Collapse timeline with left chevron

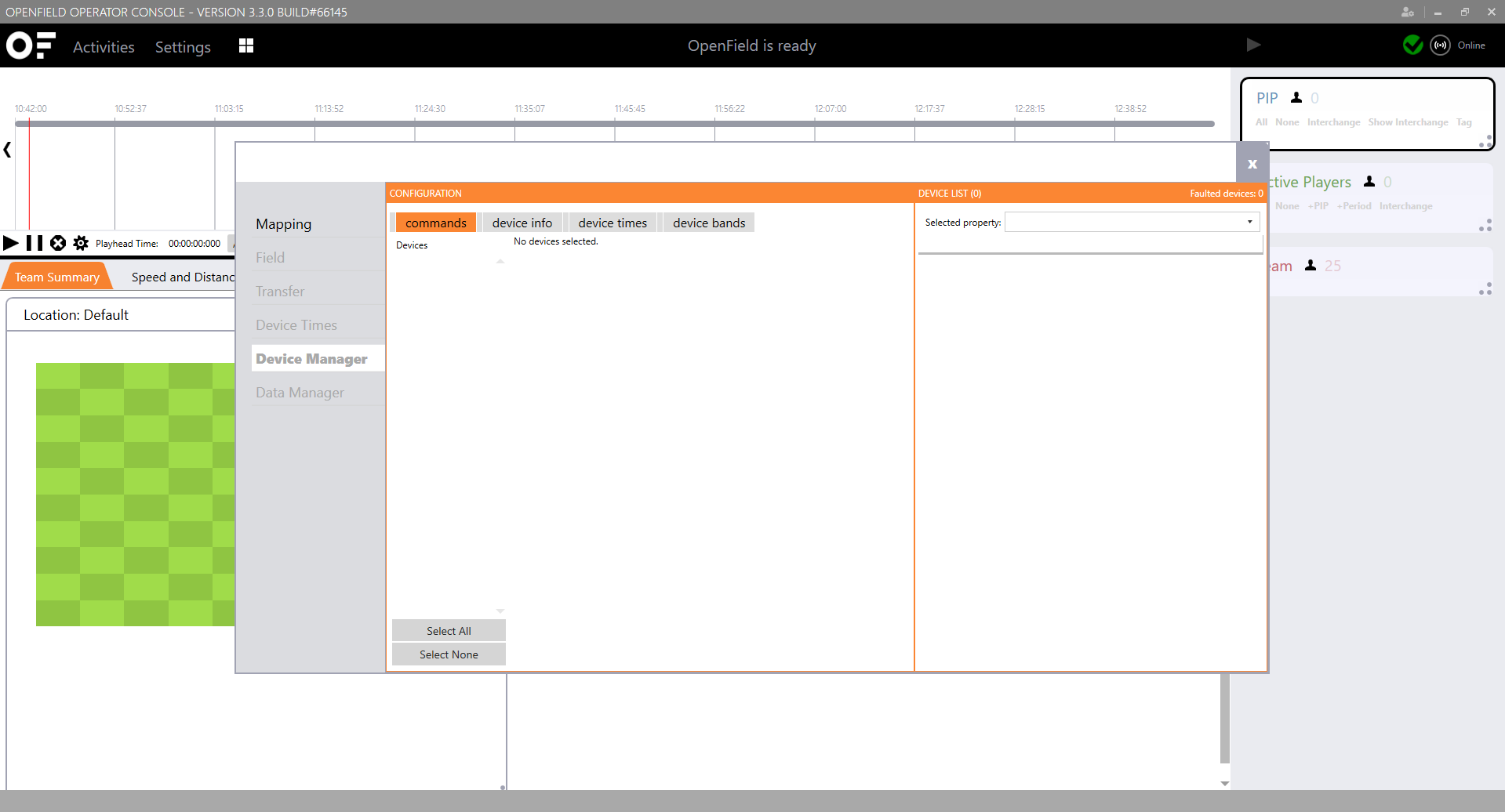[7, 149]
